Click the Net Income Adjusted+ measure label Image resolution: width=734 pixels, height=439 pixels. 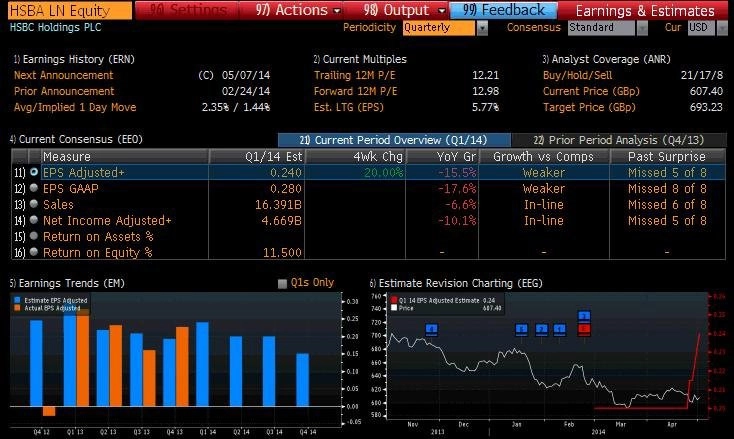107,220
